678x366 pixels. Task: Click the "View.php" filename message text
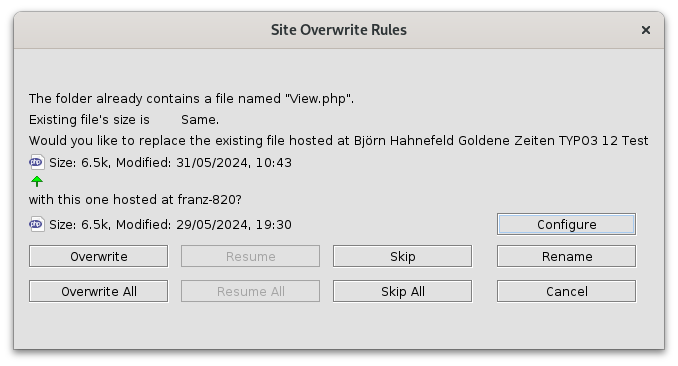(x=191, y=99)
